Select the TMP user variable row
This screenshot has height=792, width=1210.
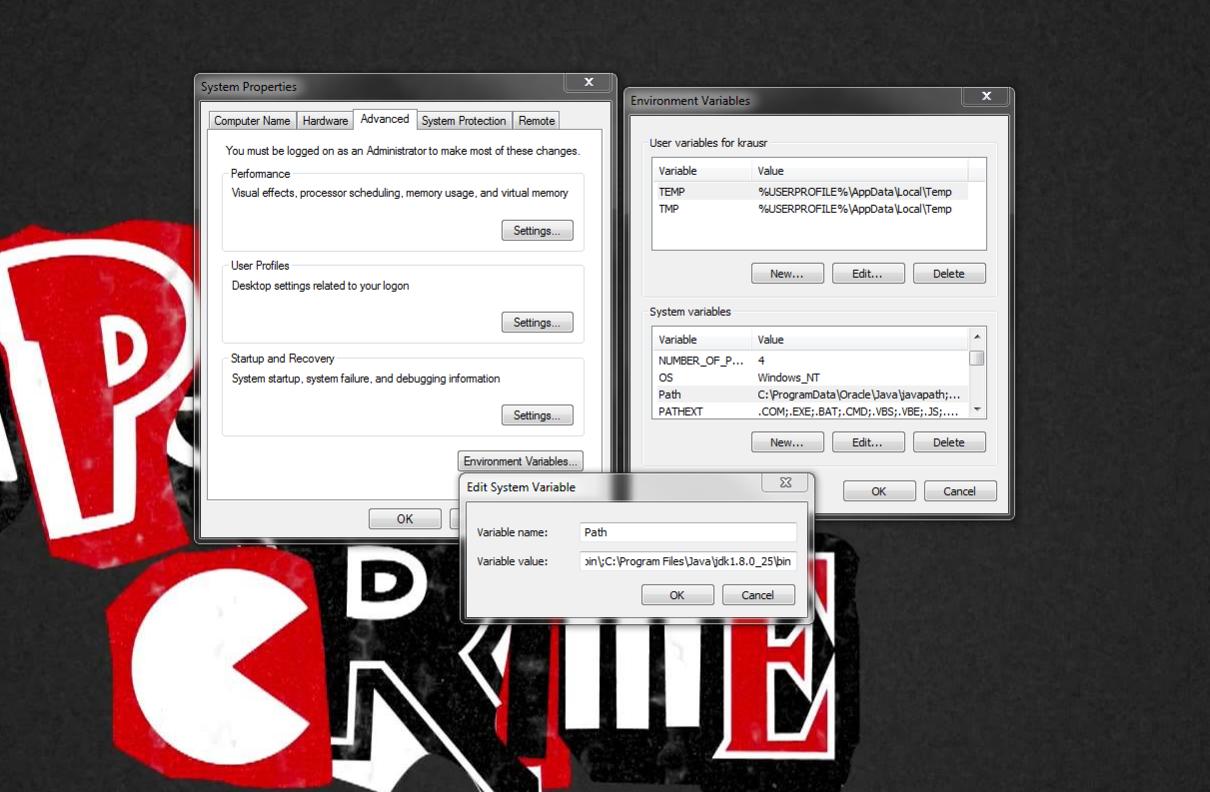click(x=810, y=209)
